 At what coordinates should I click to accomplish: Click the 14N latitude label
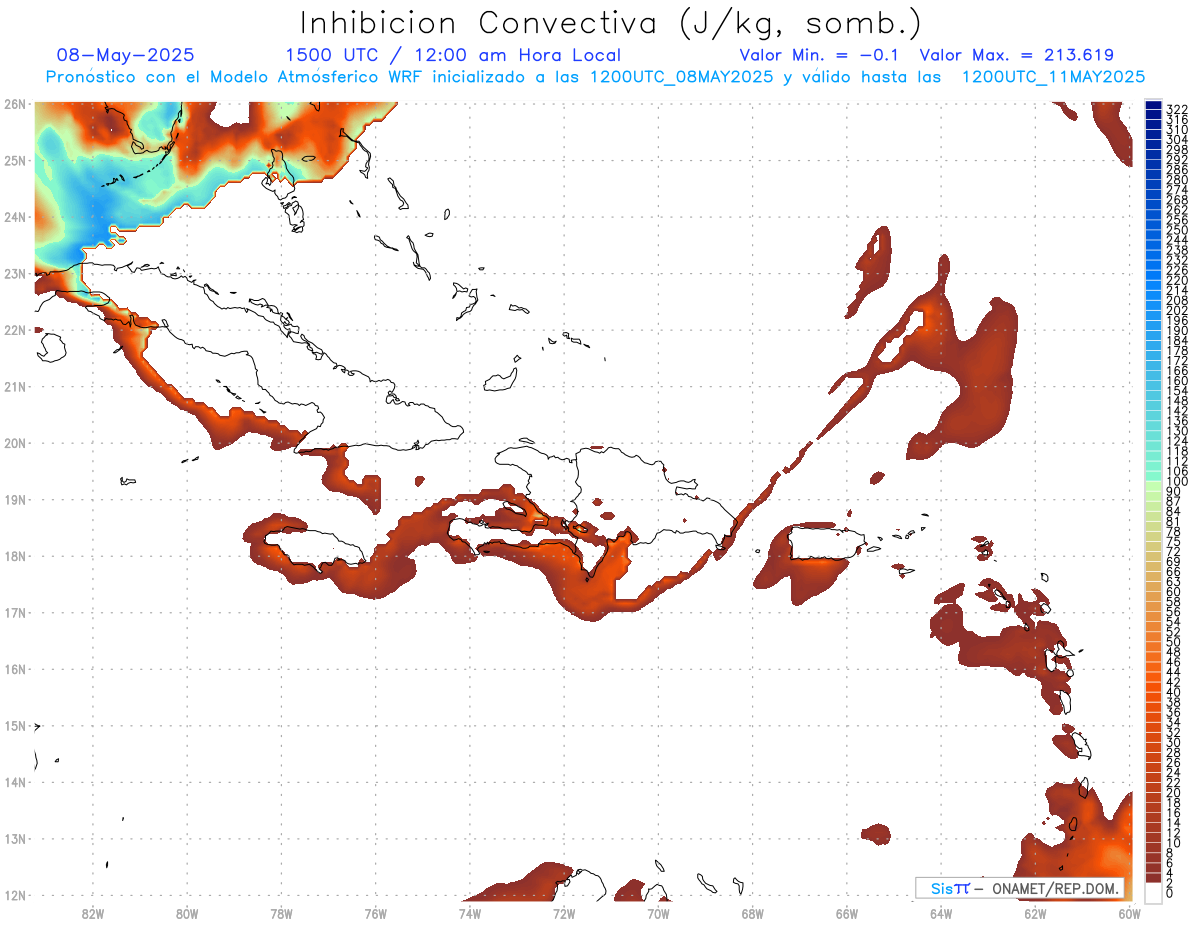coord(14,782)
